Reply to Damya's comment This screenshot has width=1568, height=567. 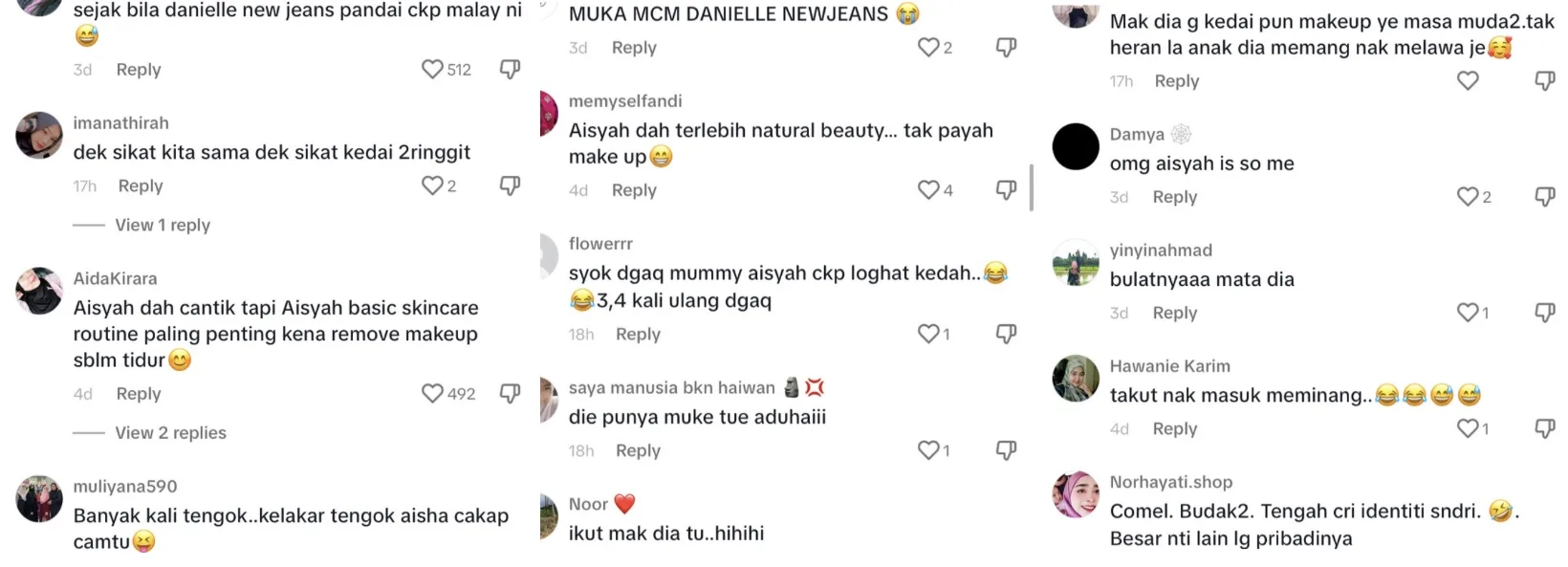[x=1175, y=197]
